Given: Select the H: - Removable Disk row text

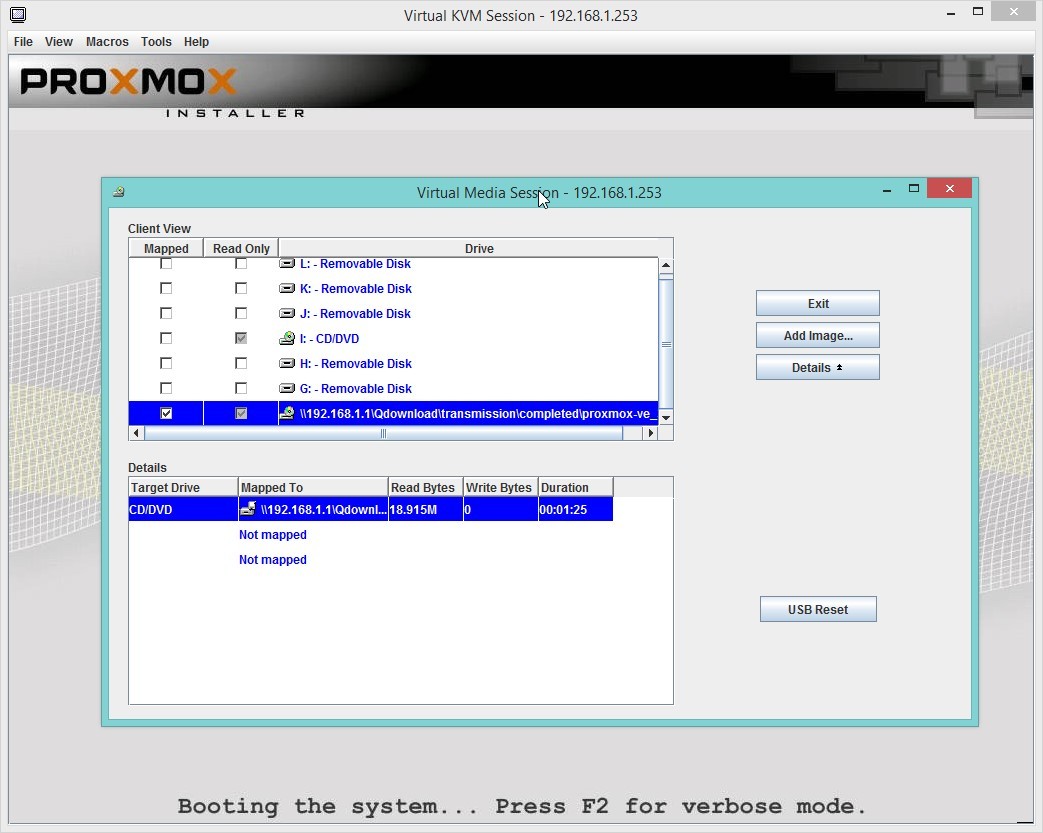Looking at the screenshot, I should 356,363.
